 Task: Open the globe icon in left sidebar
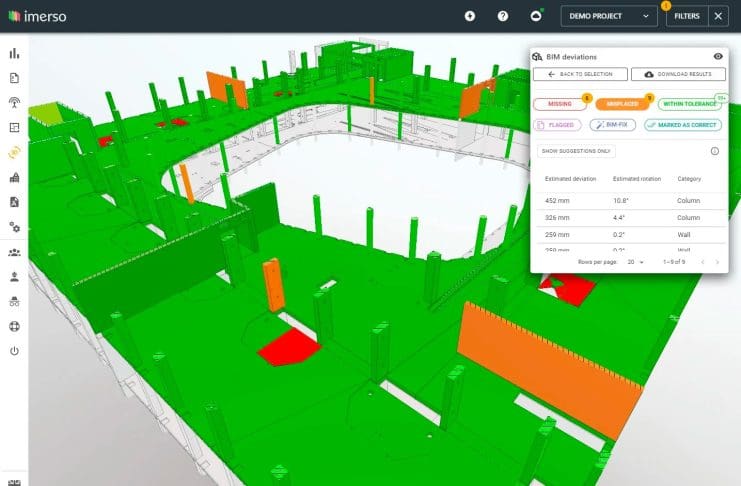14,326
